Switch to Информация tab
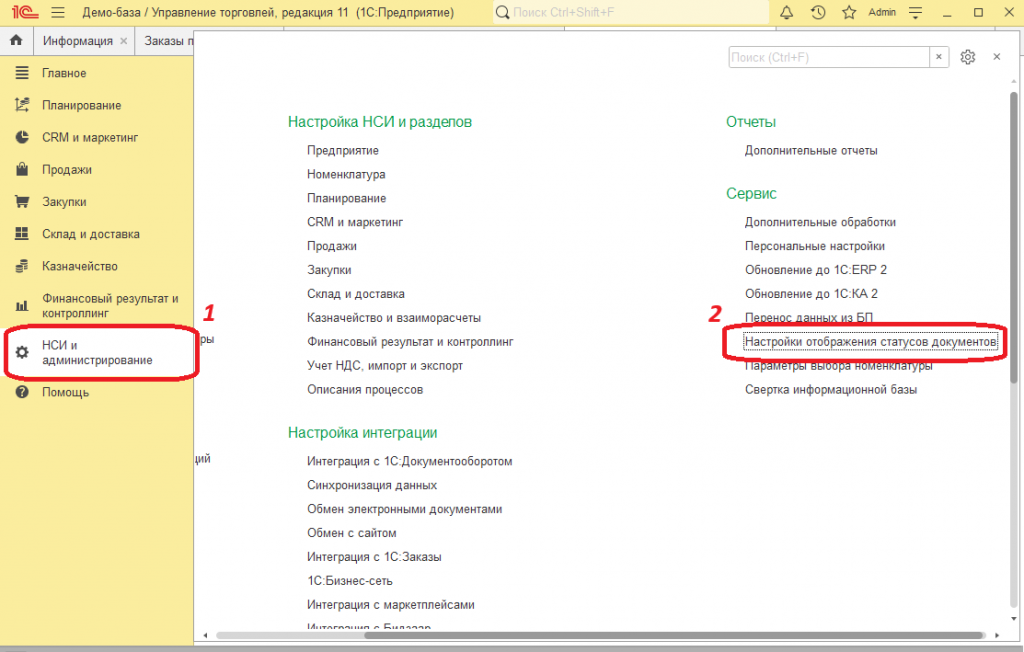The height and width of the screenshot is (652, 1024). coord(77,41)
